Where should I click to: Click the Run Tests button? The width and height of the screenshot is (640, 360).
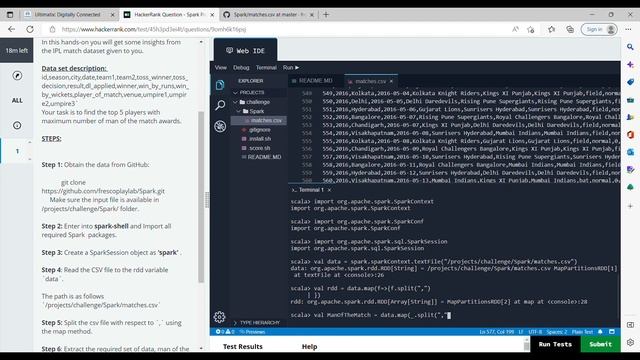coord(555,344)
